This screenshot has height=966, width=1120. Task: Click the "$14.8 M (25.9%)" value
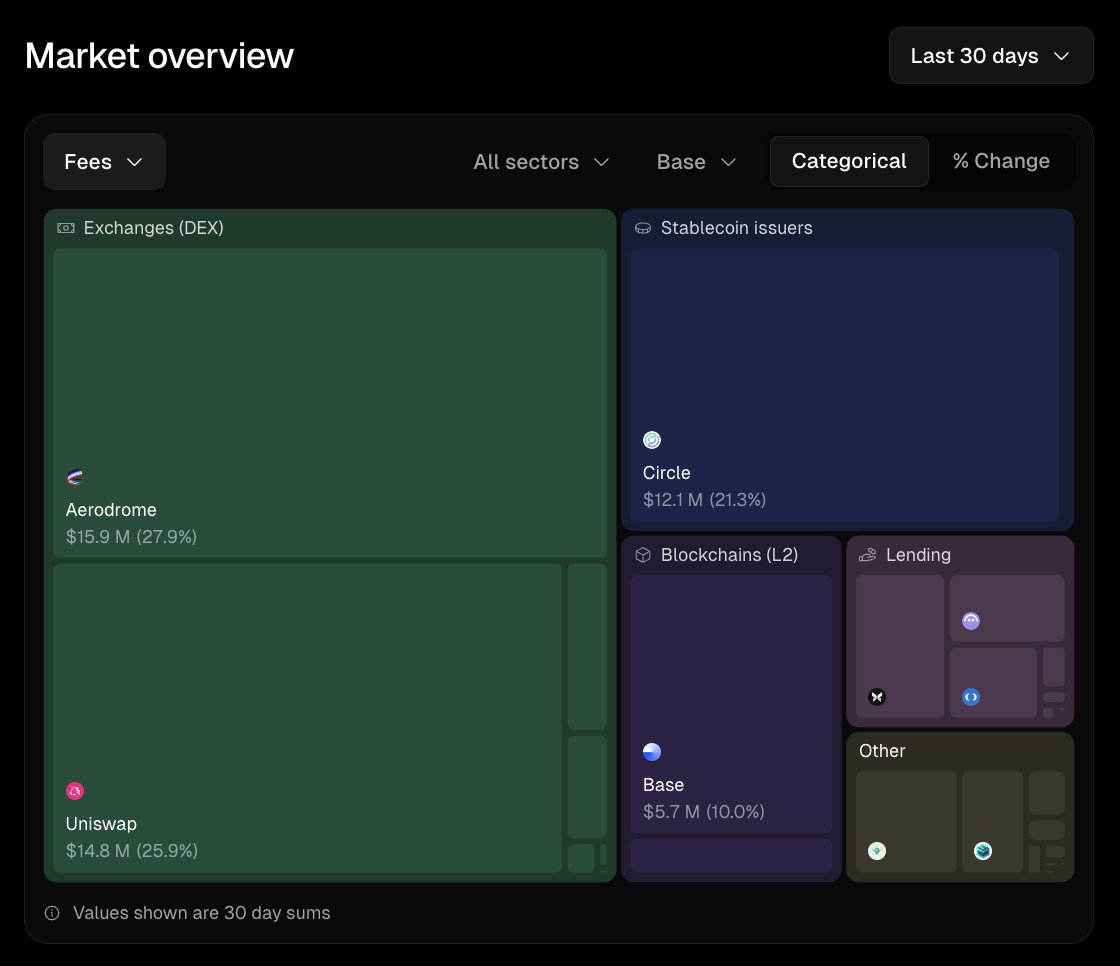131,851
